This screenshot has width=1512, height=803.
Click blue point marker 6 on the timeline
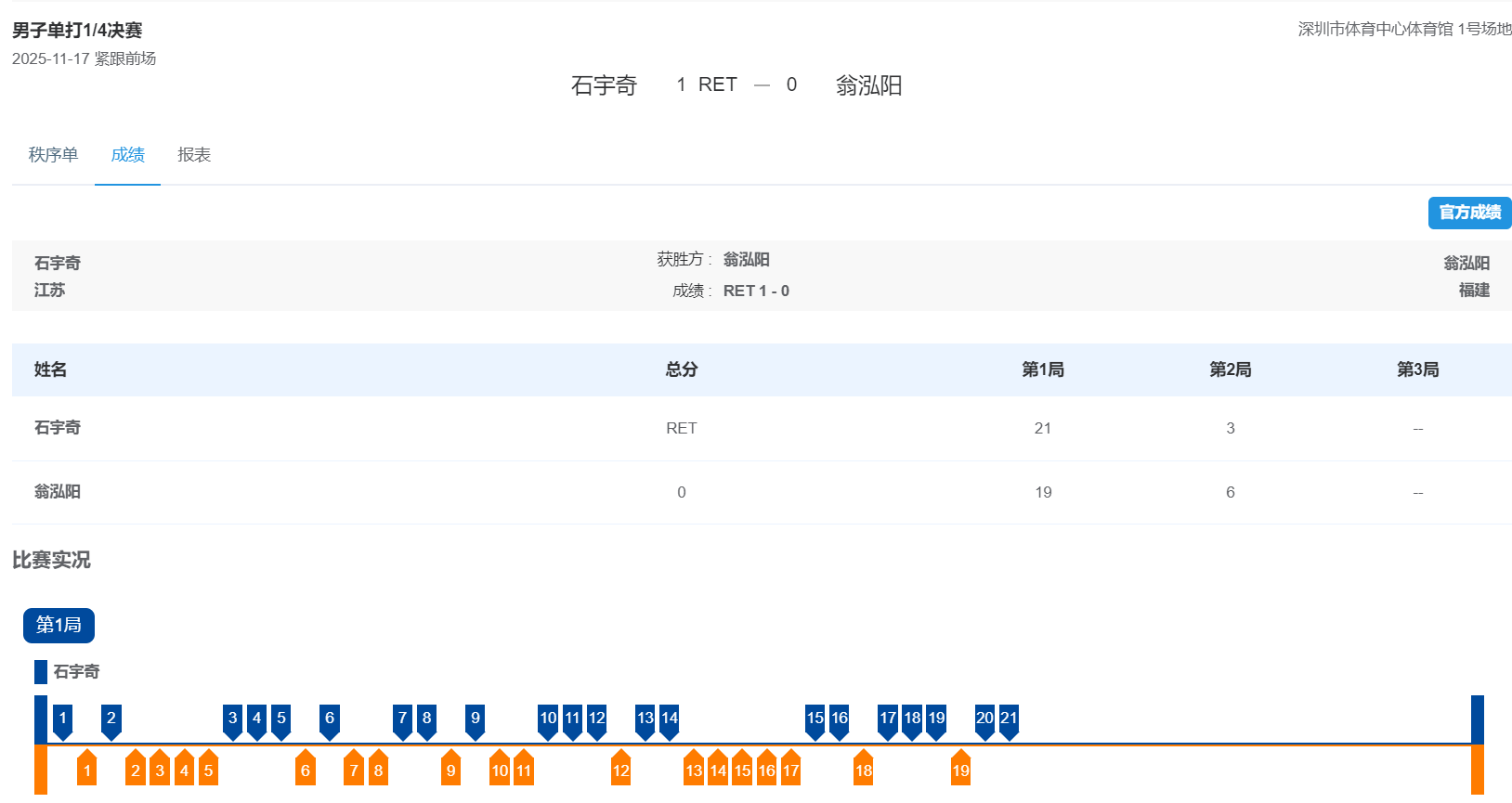point(330,719)
